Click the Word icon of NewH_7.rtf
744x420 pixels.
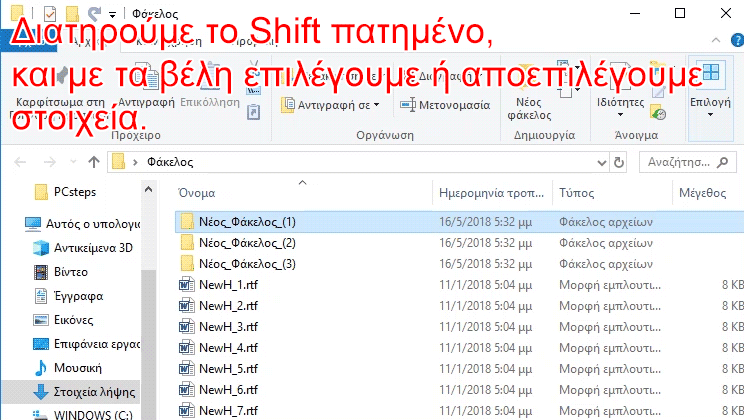pos(186,410)
